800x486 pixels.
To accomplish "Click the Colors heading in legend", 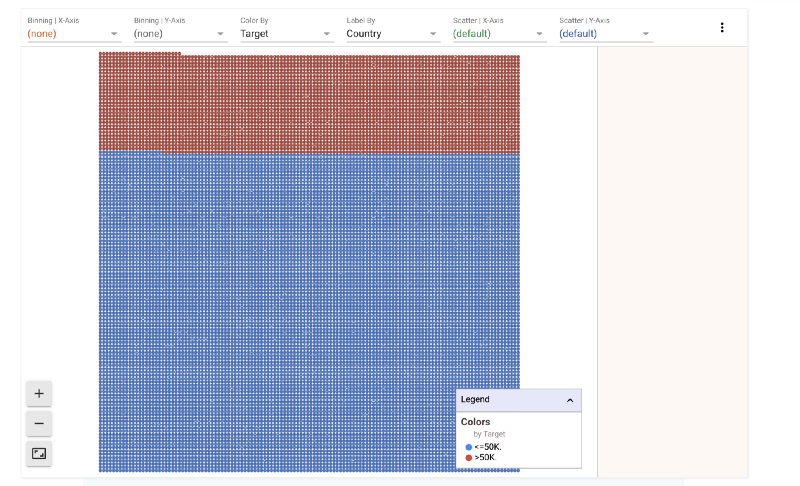I will (x=476, y=422).
